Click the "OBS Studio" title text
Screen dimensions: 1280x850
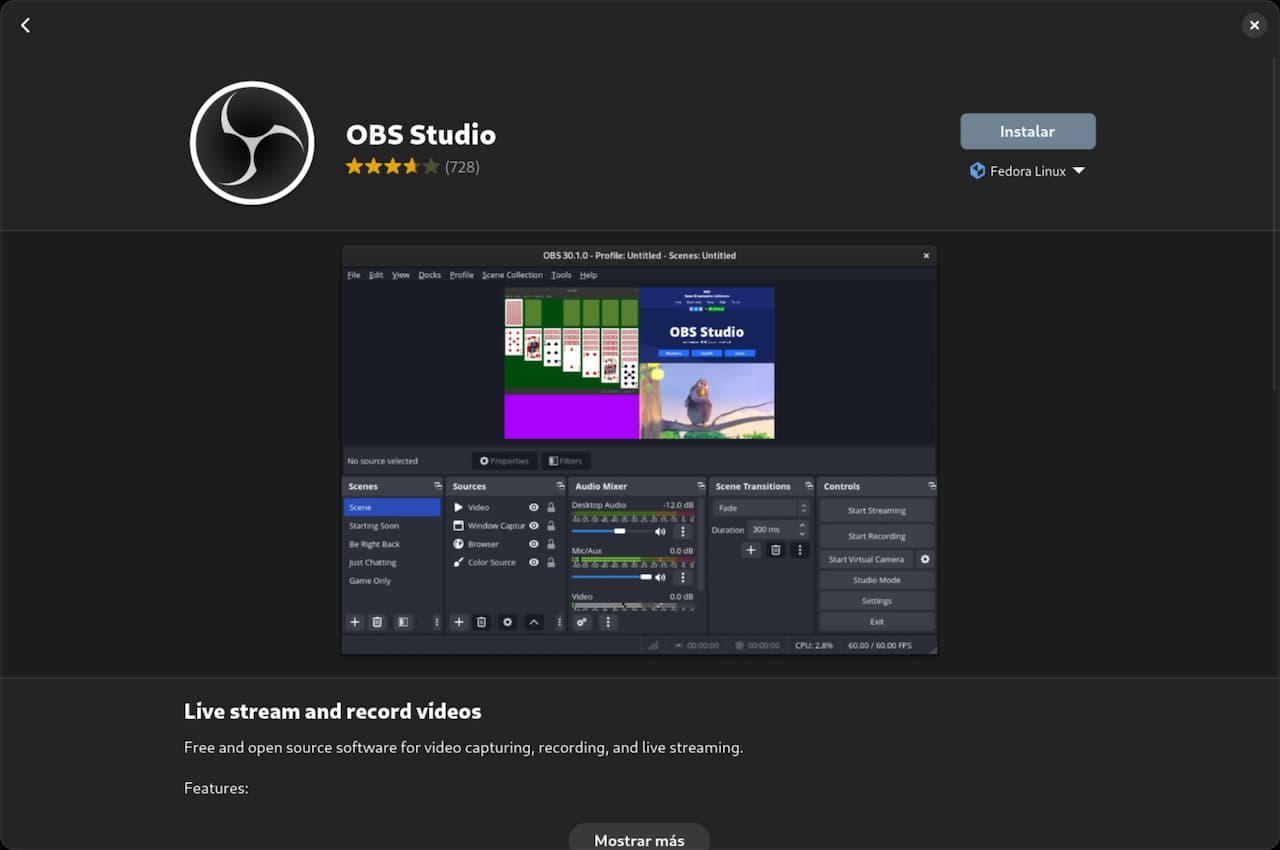click(421, 134)
